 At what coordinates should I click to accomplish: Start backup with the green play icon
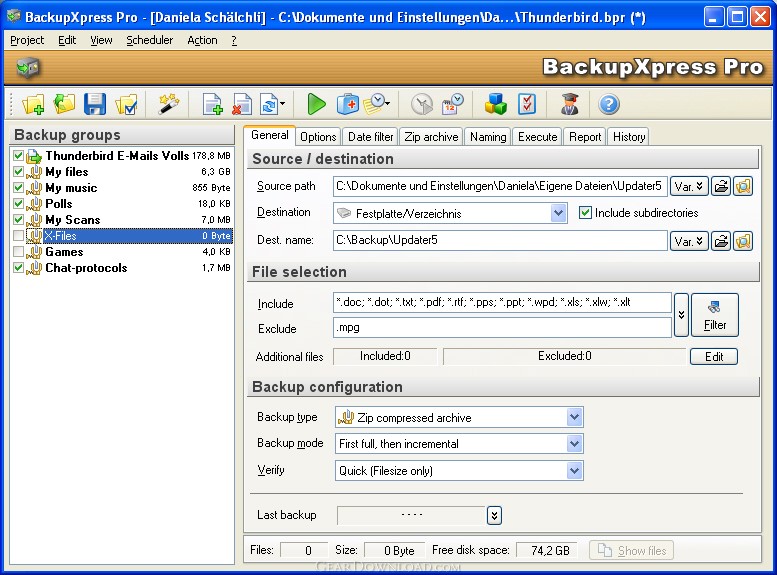coord(316,105)
